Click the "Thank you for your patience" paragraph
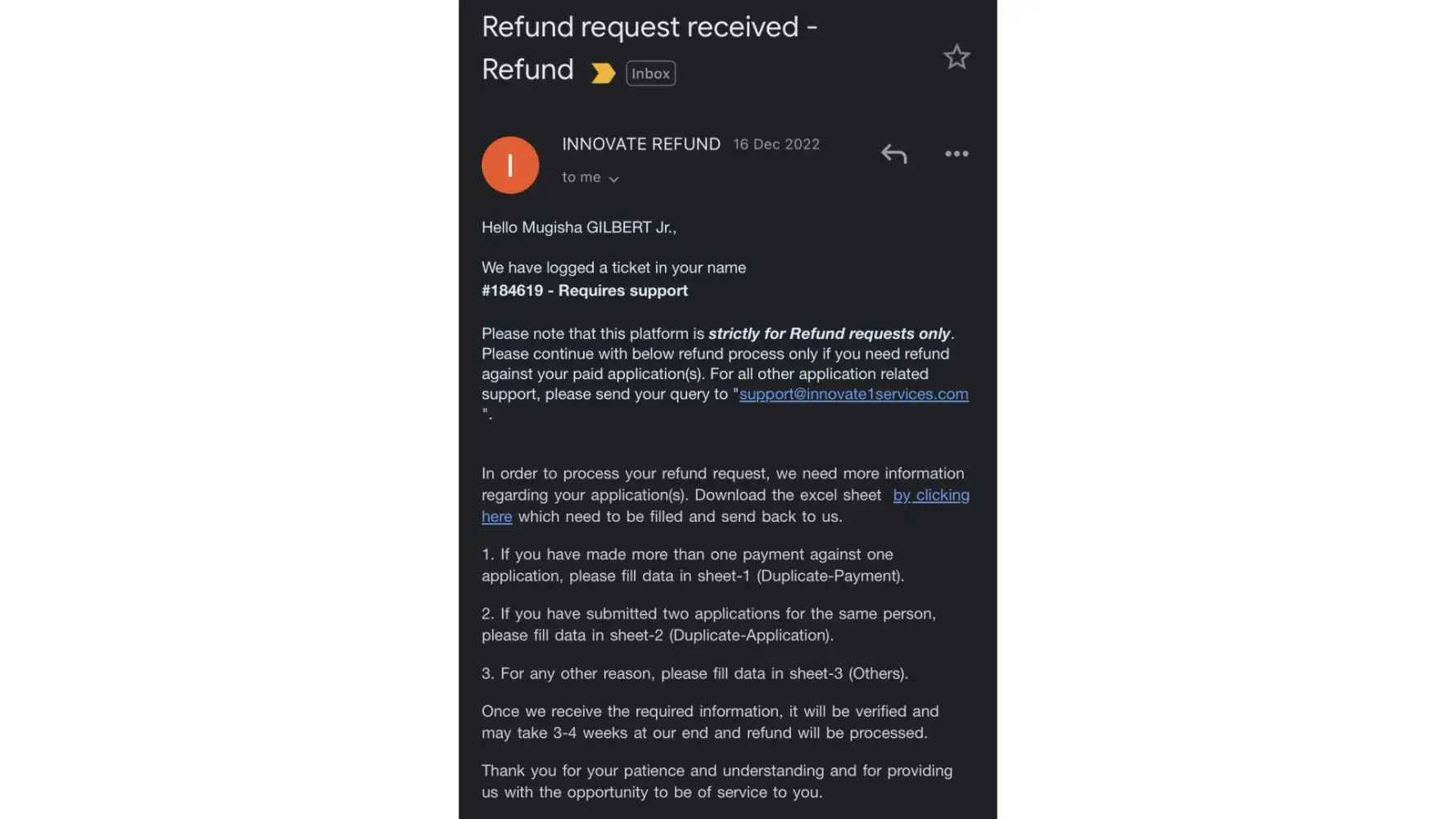This screenshot has height=819, width=1456. coord(717,781)
